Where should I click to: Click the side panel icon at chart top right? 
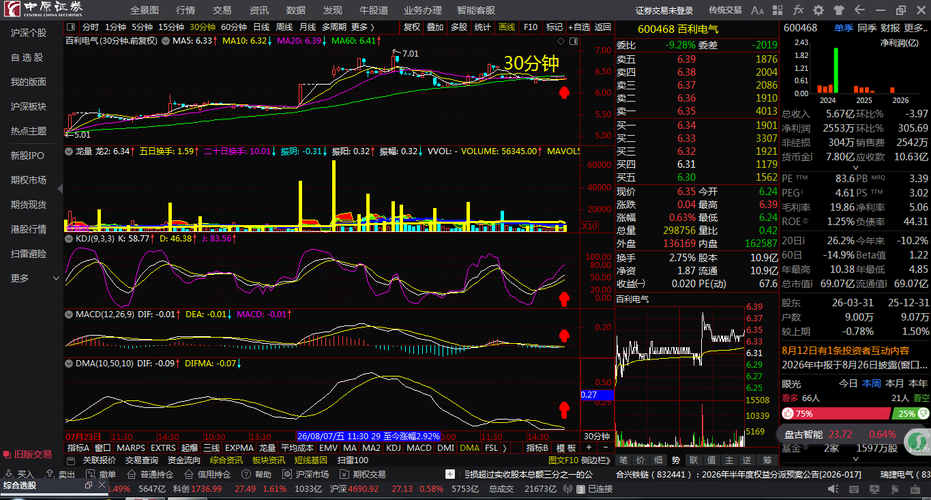[x=573, y=41]
